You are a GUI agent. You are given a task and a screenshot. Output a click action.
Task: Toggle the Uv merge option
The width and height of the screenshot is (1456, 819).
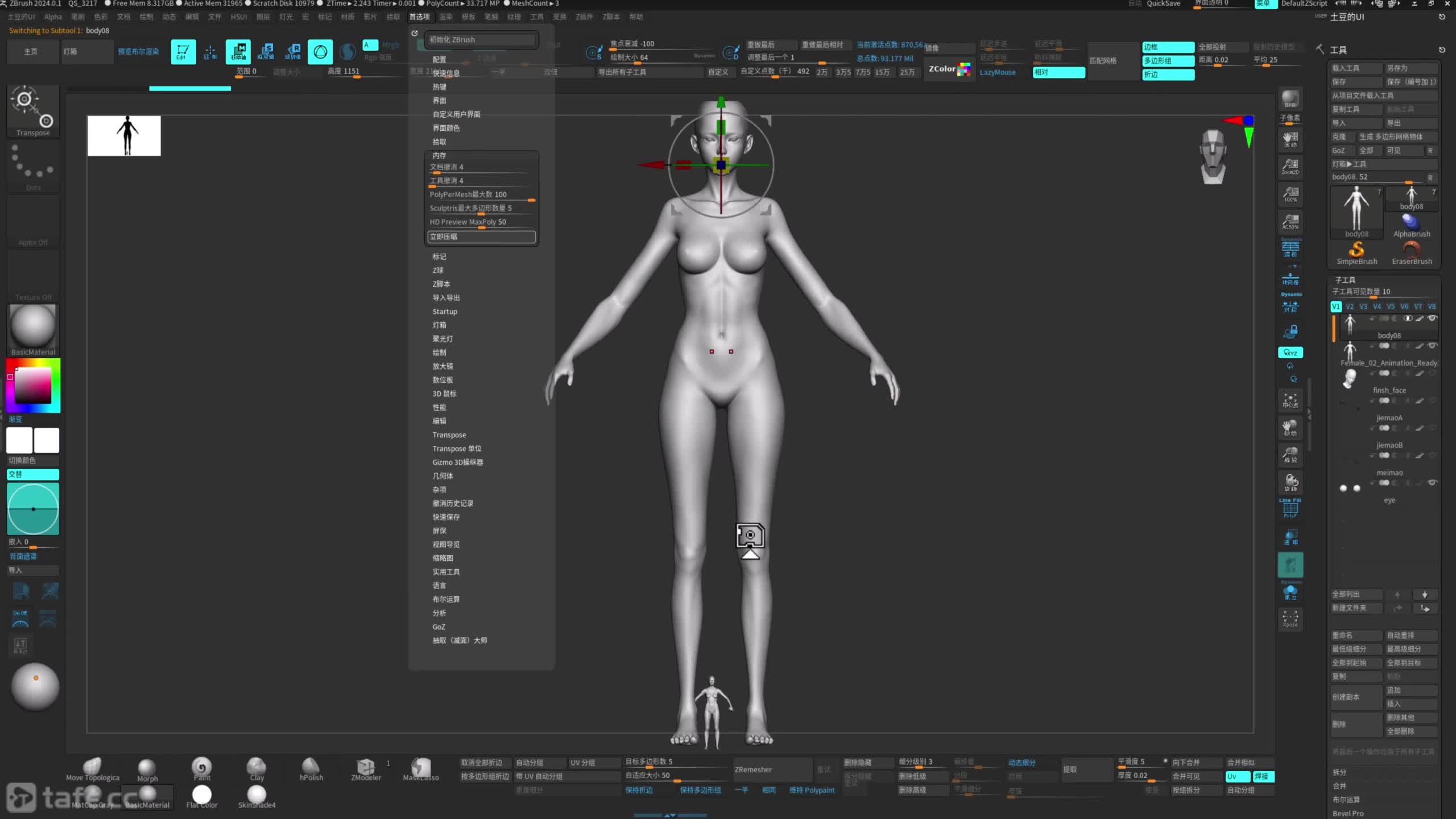click(x=1238, y=776)
